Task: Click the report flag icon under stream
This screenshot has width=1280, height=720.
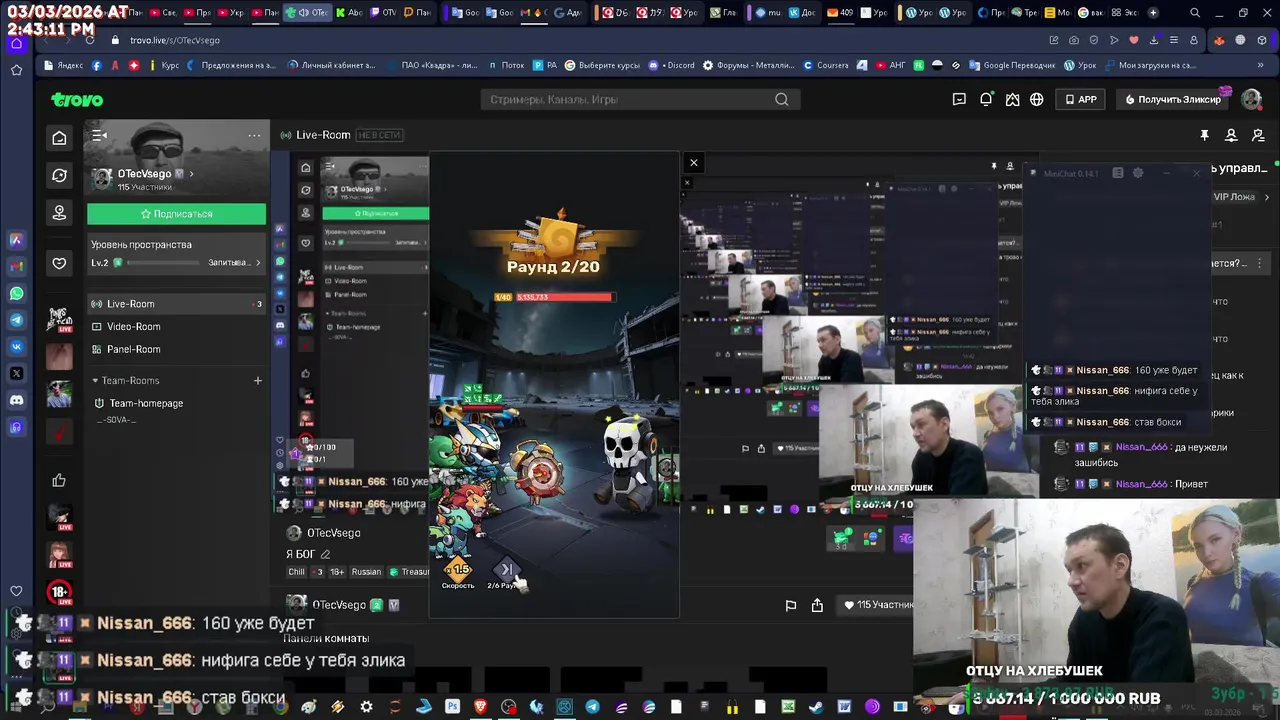Action: coord(791,605)
